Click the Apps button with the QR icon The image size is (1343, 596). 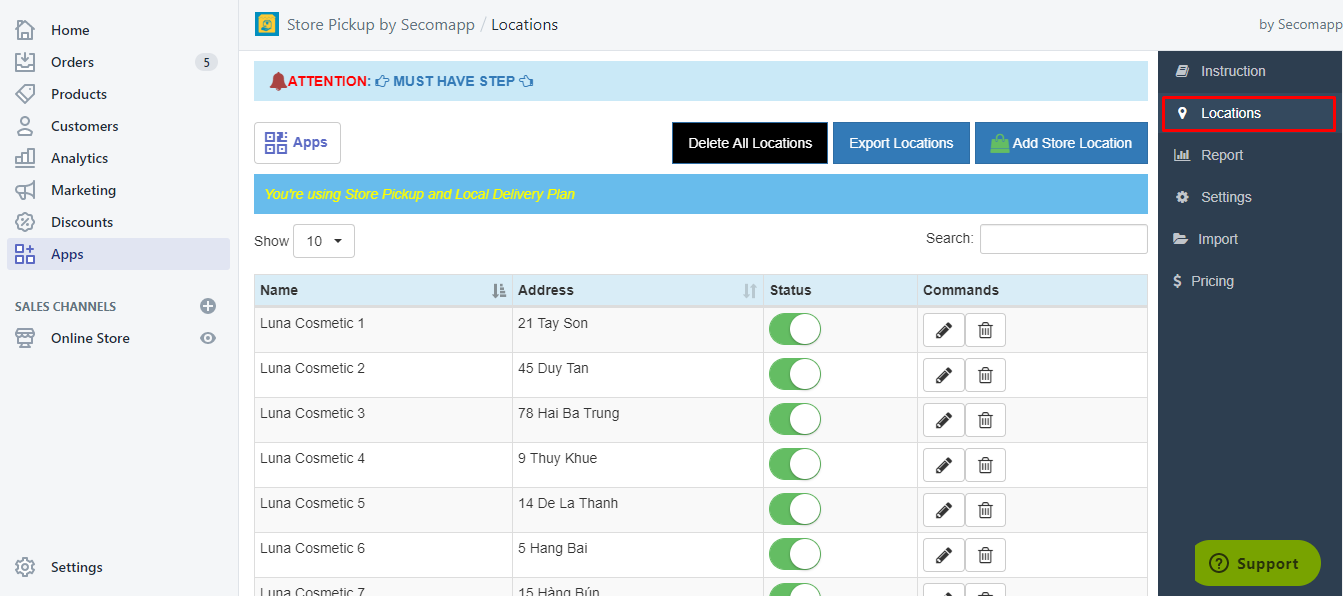click(297, 143)
